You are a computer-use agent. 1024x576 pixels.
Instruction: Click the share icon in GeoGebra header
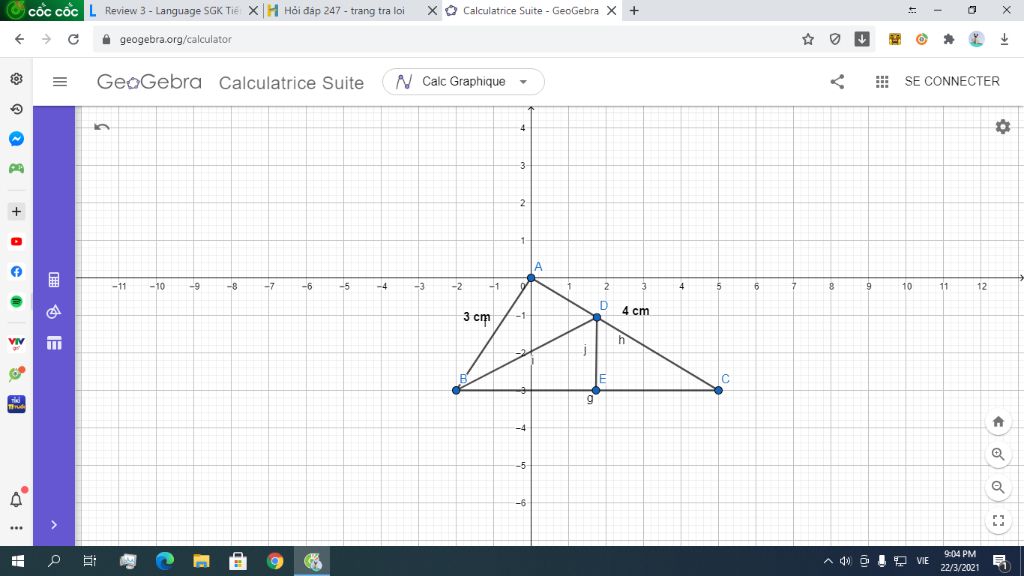[x=837, y=82]
